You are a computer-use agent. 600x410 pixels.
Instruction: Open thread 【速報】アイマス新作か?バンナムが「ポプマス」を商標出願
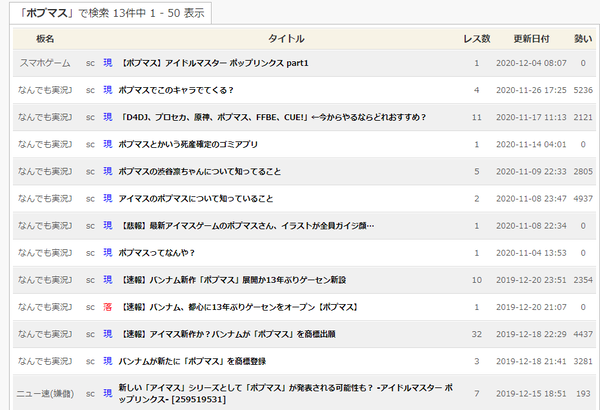[227, 334]
